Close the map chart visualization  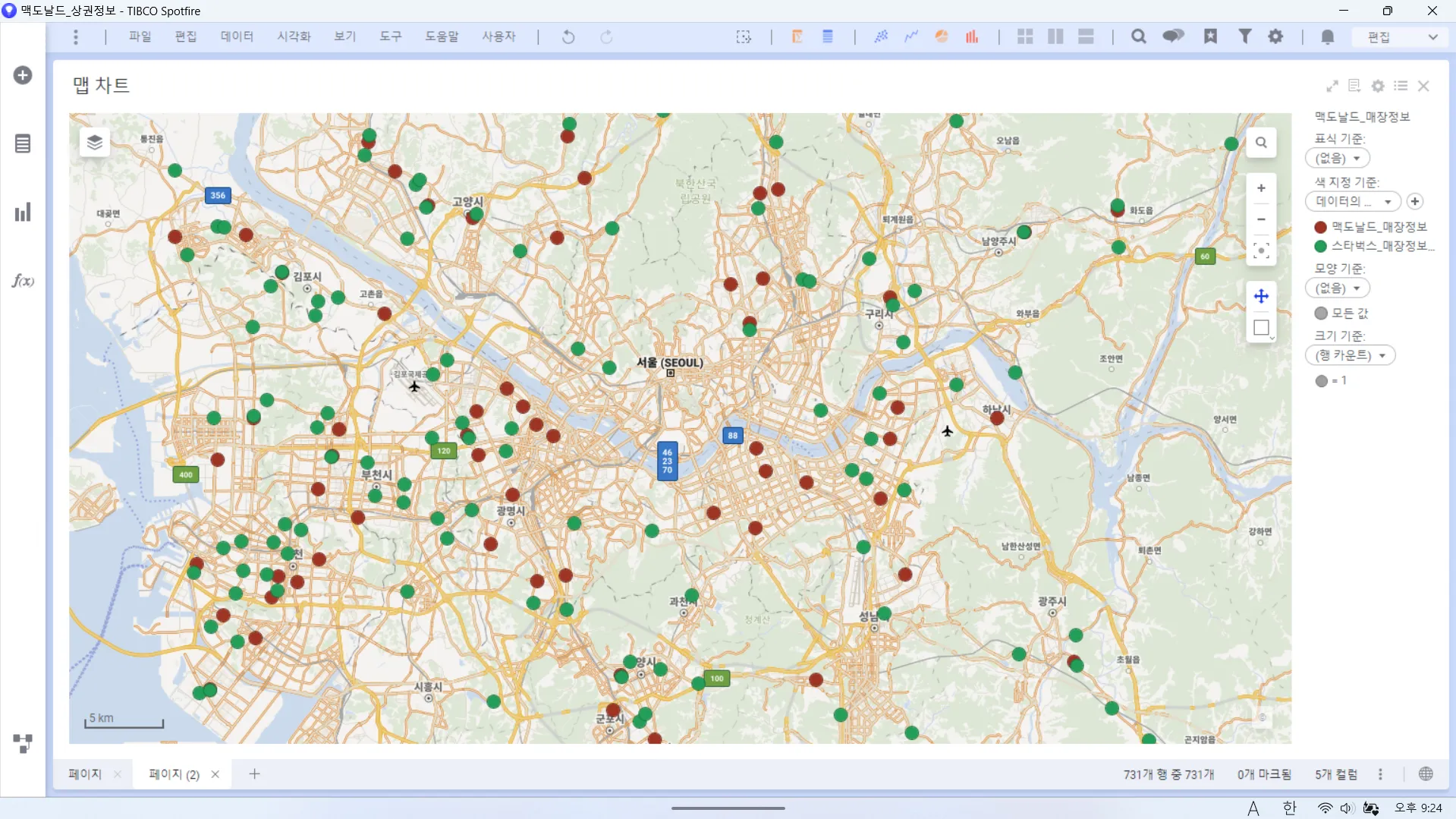click(x=1423, y=86)
